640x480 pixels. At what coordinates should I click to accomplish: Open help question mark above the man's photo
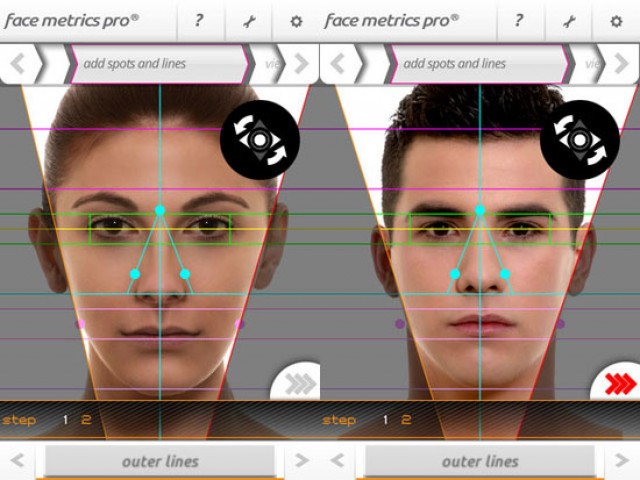point(520,21)
